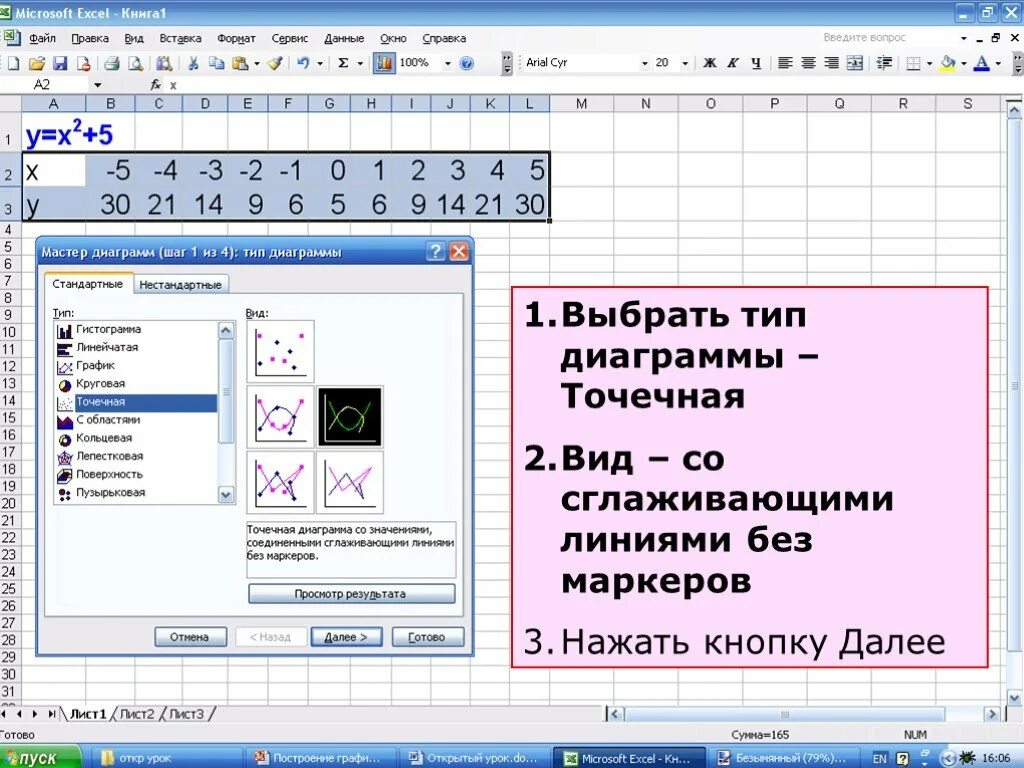Click the Open folder icon
The width and height of the screenshot is (1024, 768).
[37, 63]
